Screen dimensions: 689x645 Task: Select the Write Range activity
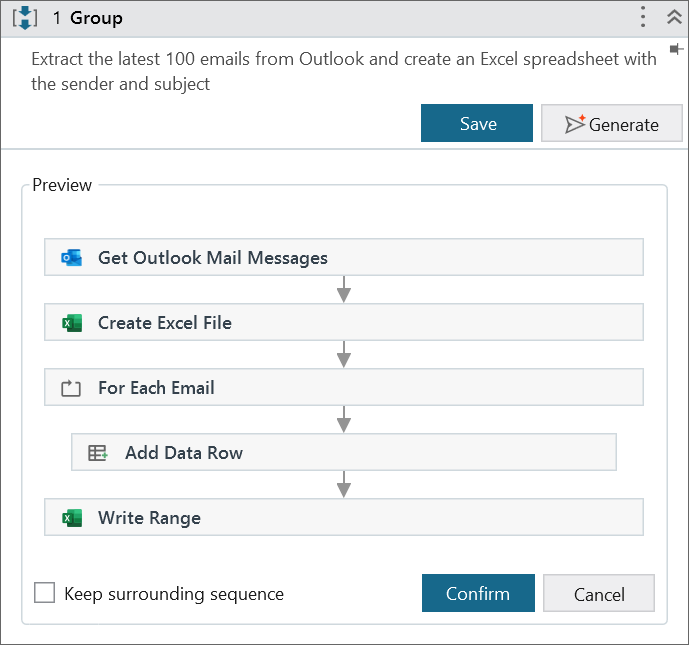coord(343,518)
